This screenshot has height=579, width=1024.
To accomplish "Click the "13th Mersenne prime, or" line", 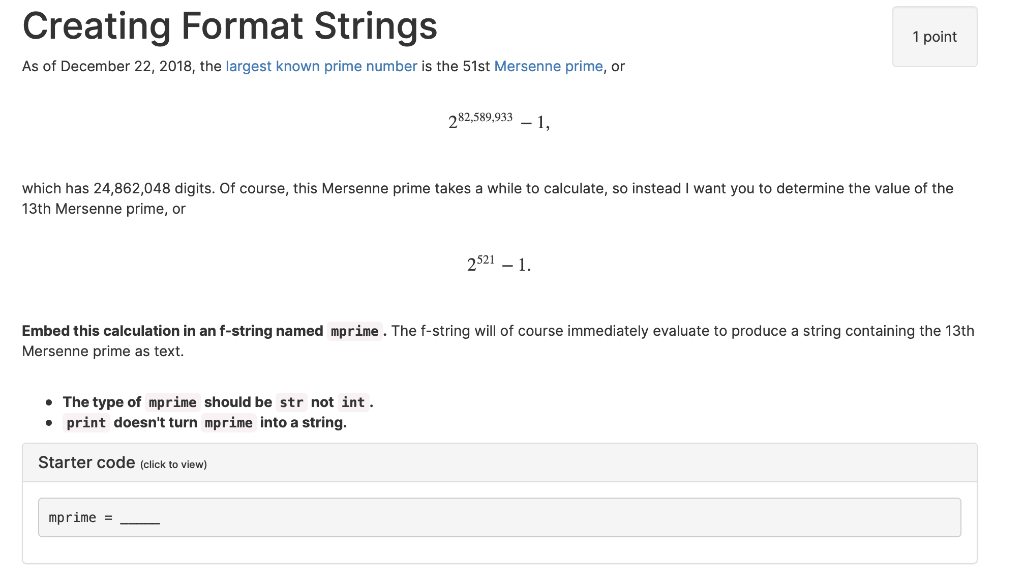I will pyautogui.click(x=103, y=209).
